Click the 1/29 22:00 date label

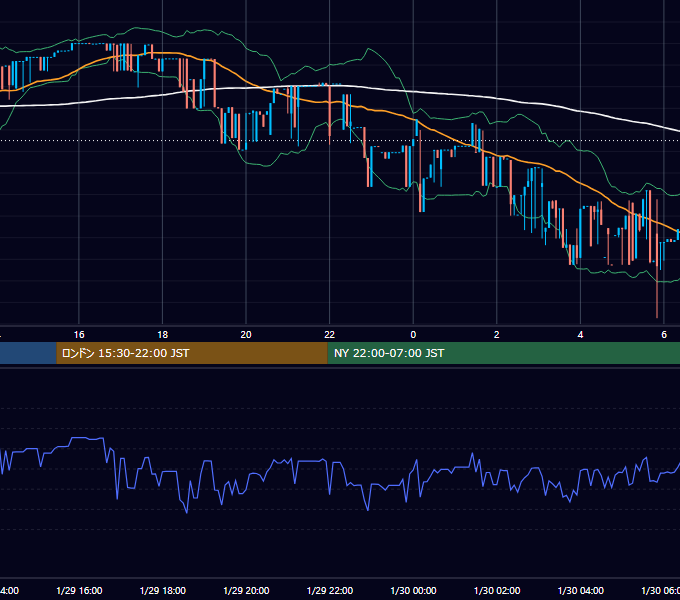click(330, 590)
